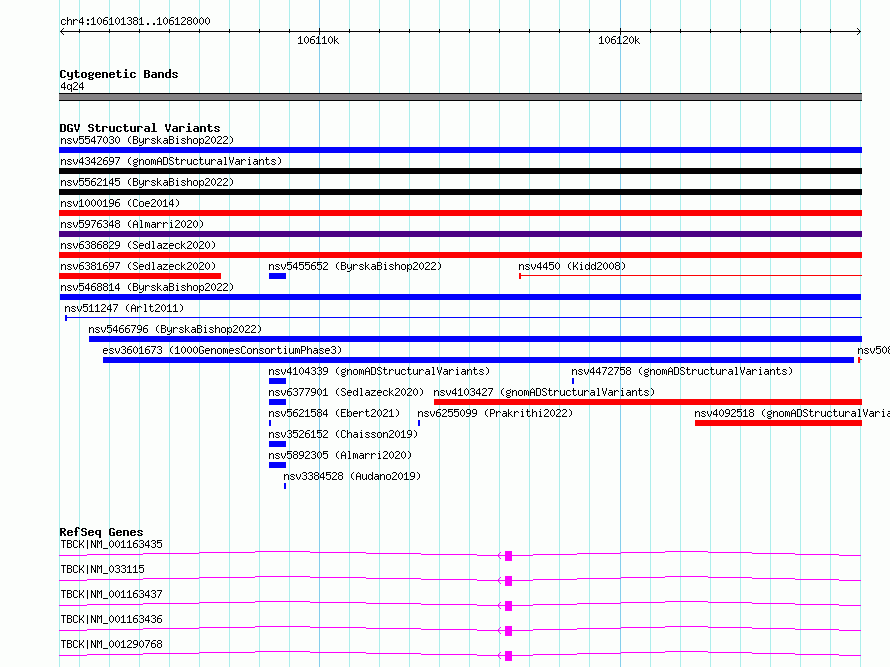Click the thin red nsv4450 line
The image size is (890, 667).
tap(691, 276)
